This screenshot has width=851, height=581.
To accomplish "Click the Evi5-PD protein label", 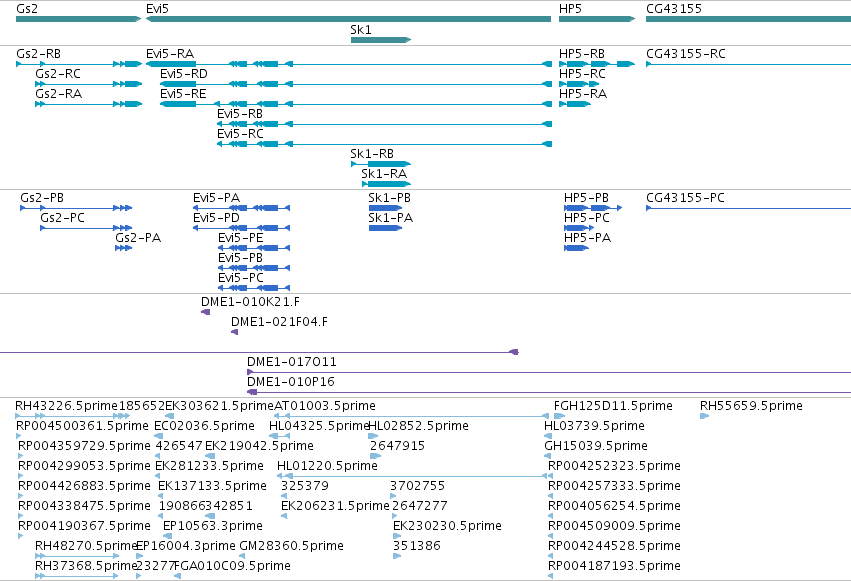I will (217, 218).
